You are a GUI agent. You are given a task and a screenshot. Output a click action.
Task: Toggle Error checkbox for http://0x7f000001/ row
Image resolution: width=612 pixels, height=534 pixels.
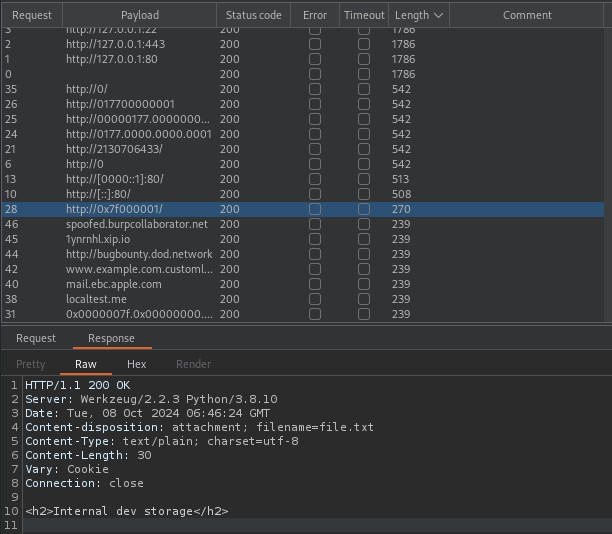(x=315, y=209)
